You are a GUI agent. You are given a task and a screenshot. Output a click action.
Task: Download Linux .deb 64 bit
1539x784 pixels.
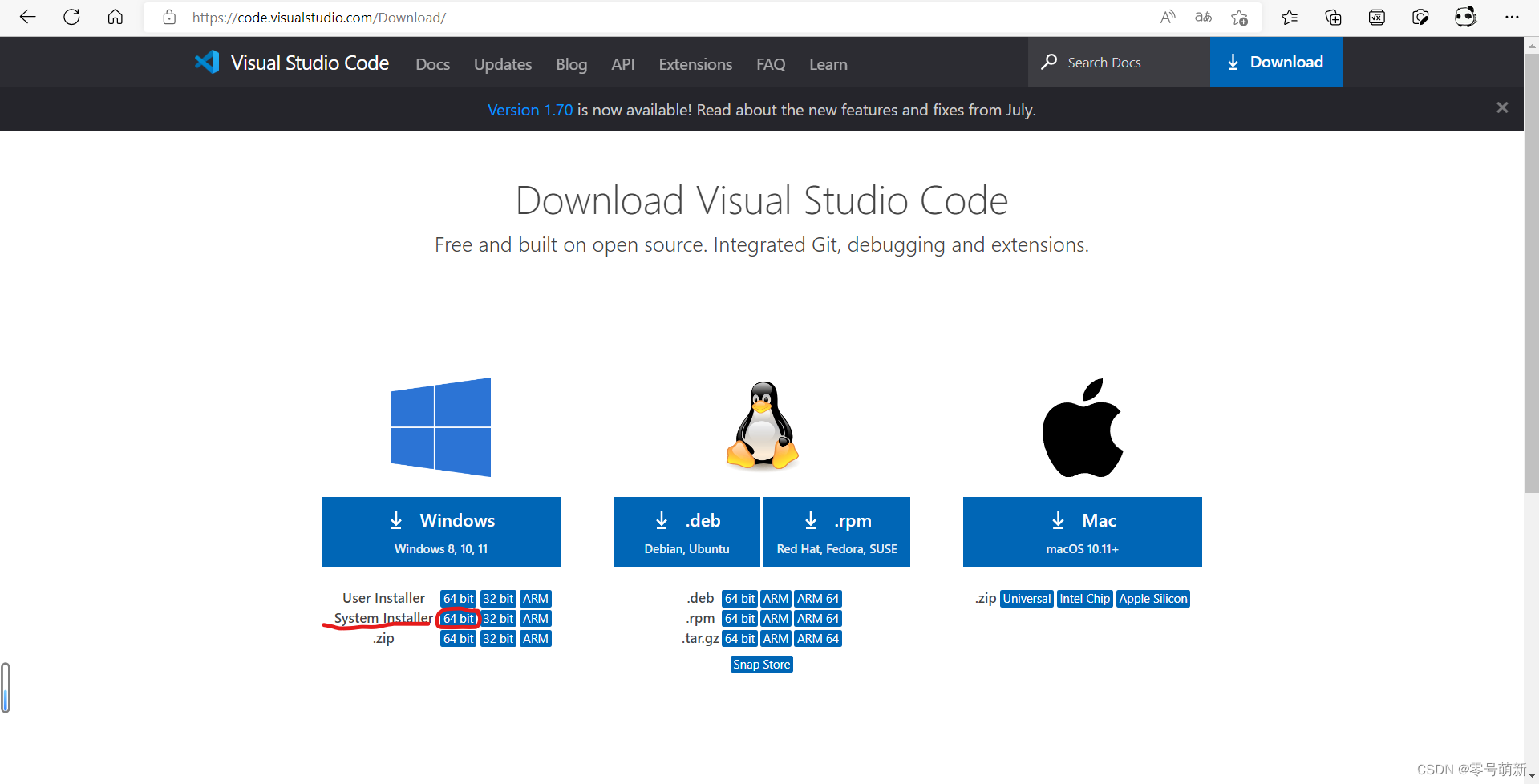739,599
